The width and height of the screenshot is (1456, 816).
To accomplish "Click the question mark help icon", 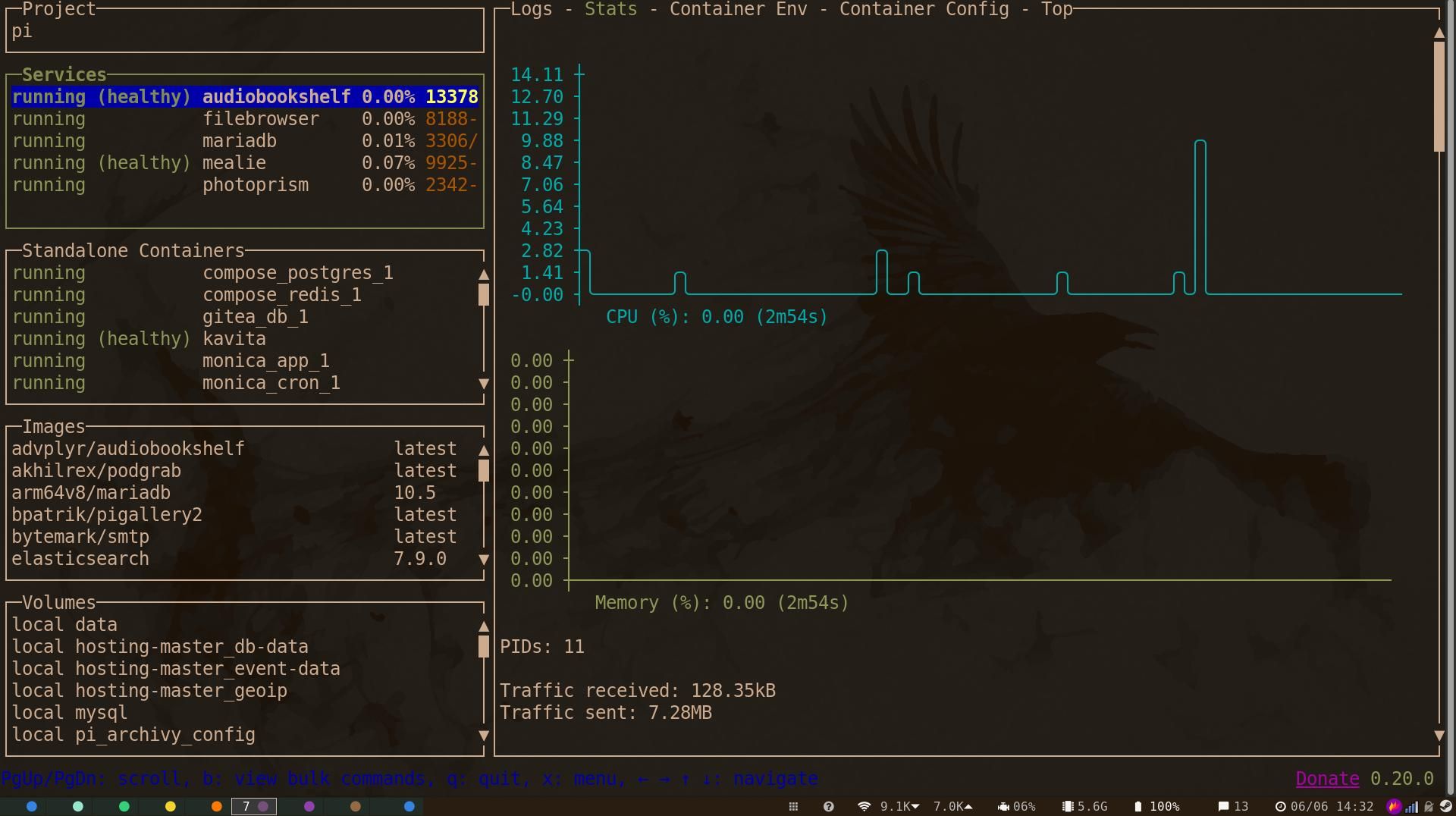I will click(829, 806).
